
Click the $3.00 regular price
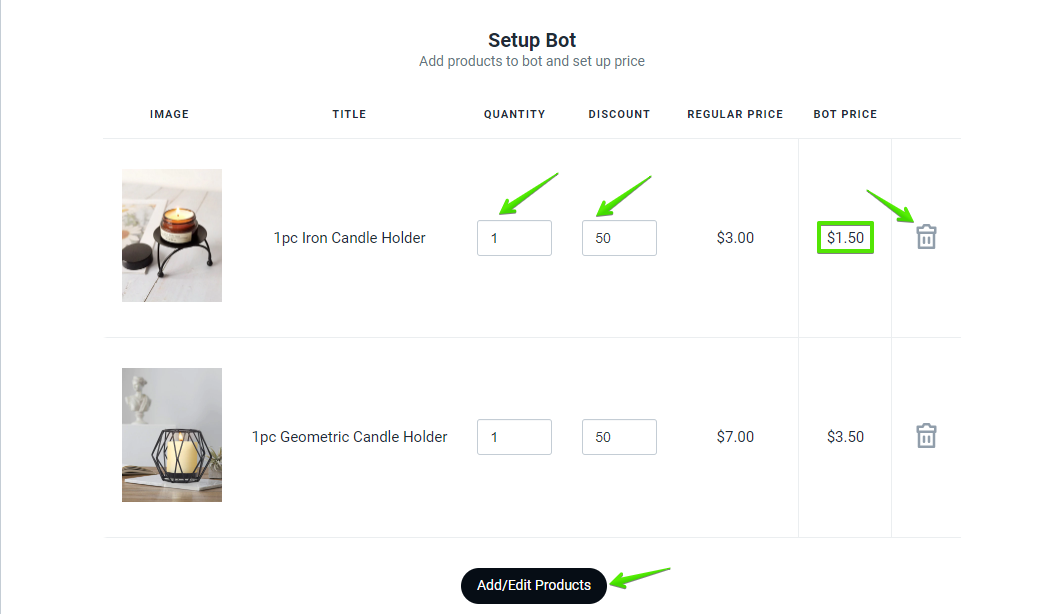tap(735, 238)
